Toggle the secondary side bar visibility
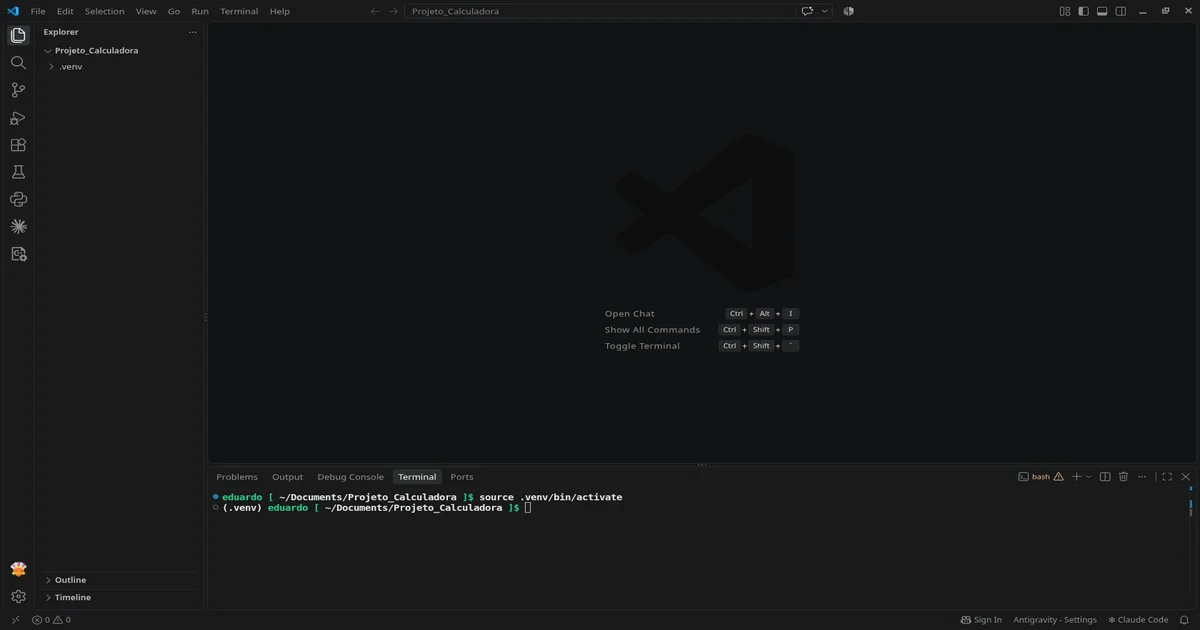1200x630 pixels. [x=1120, y=11]
